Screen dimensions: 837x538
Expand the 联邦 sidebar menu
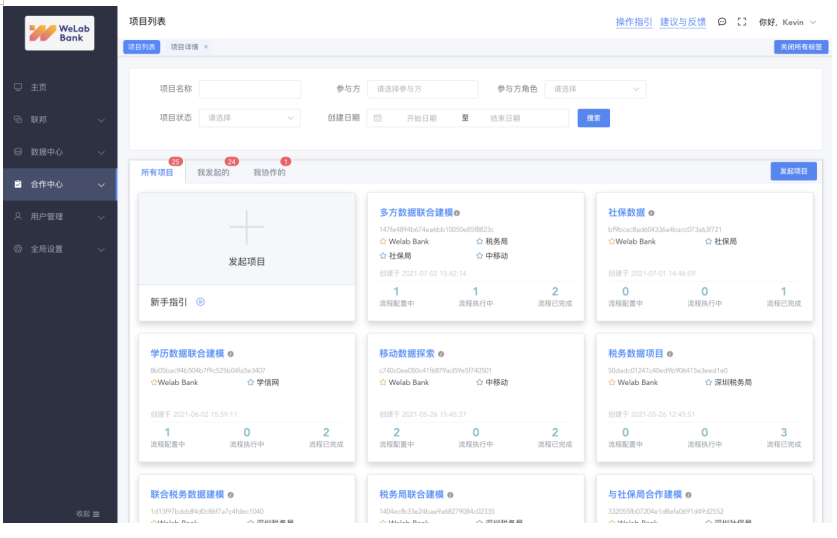pos(60,120)
